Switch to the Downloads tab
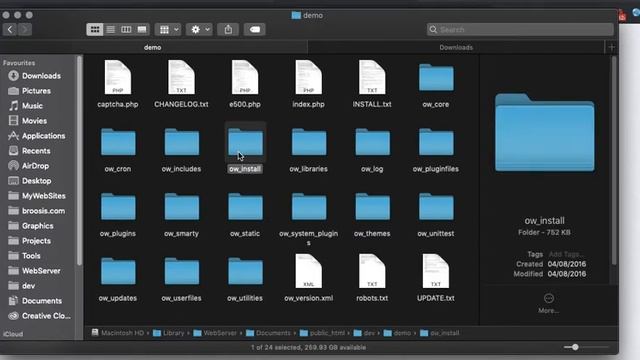Image resolution: width=640 pixels, height=360 pixels. [x=456, y=47]
